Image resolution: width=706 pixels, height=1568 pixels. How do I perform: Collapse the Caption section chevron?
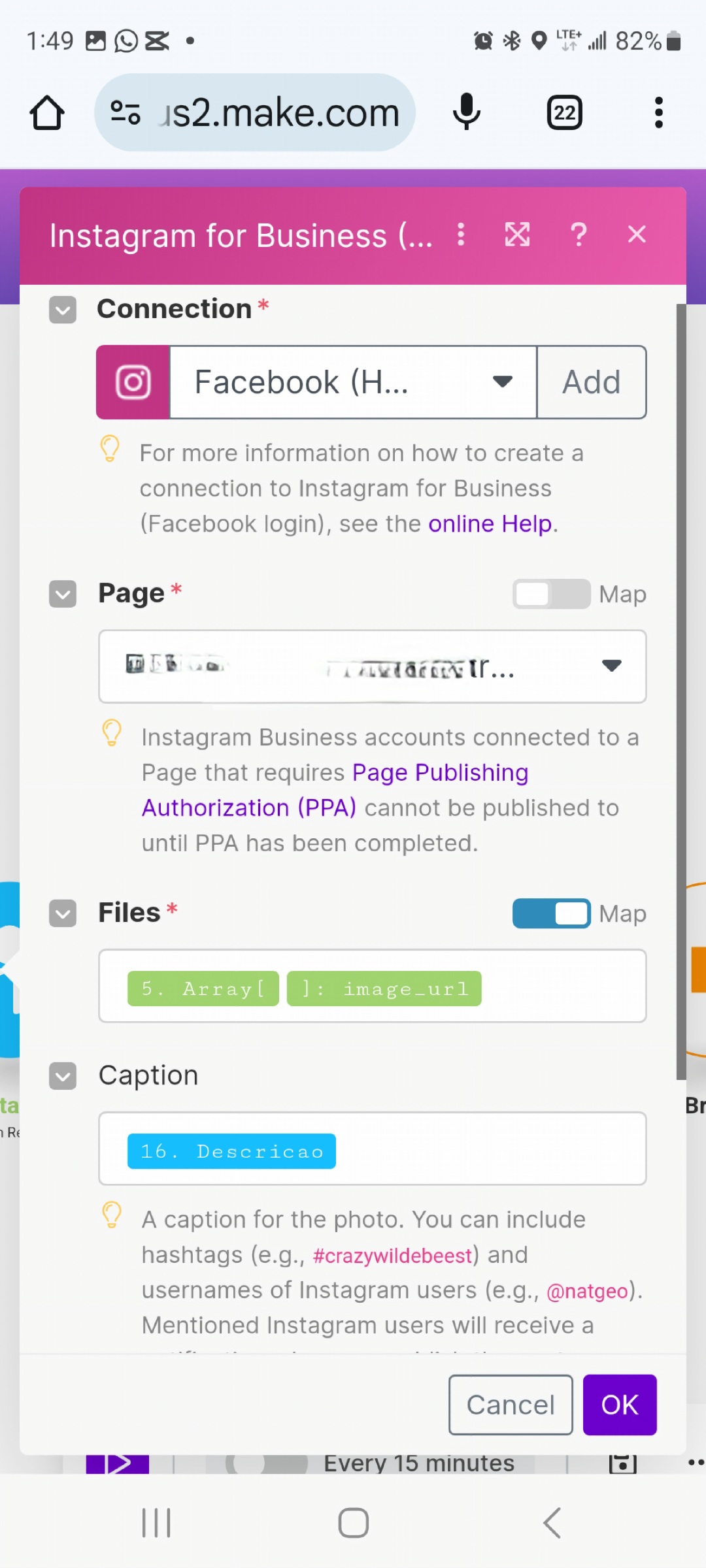(63, 1076)
